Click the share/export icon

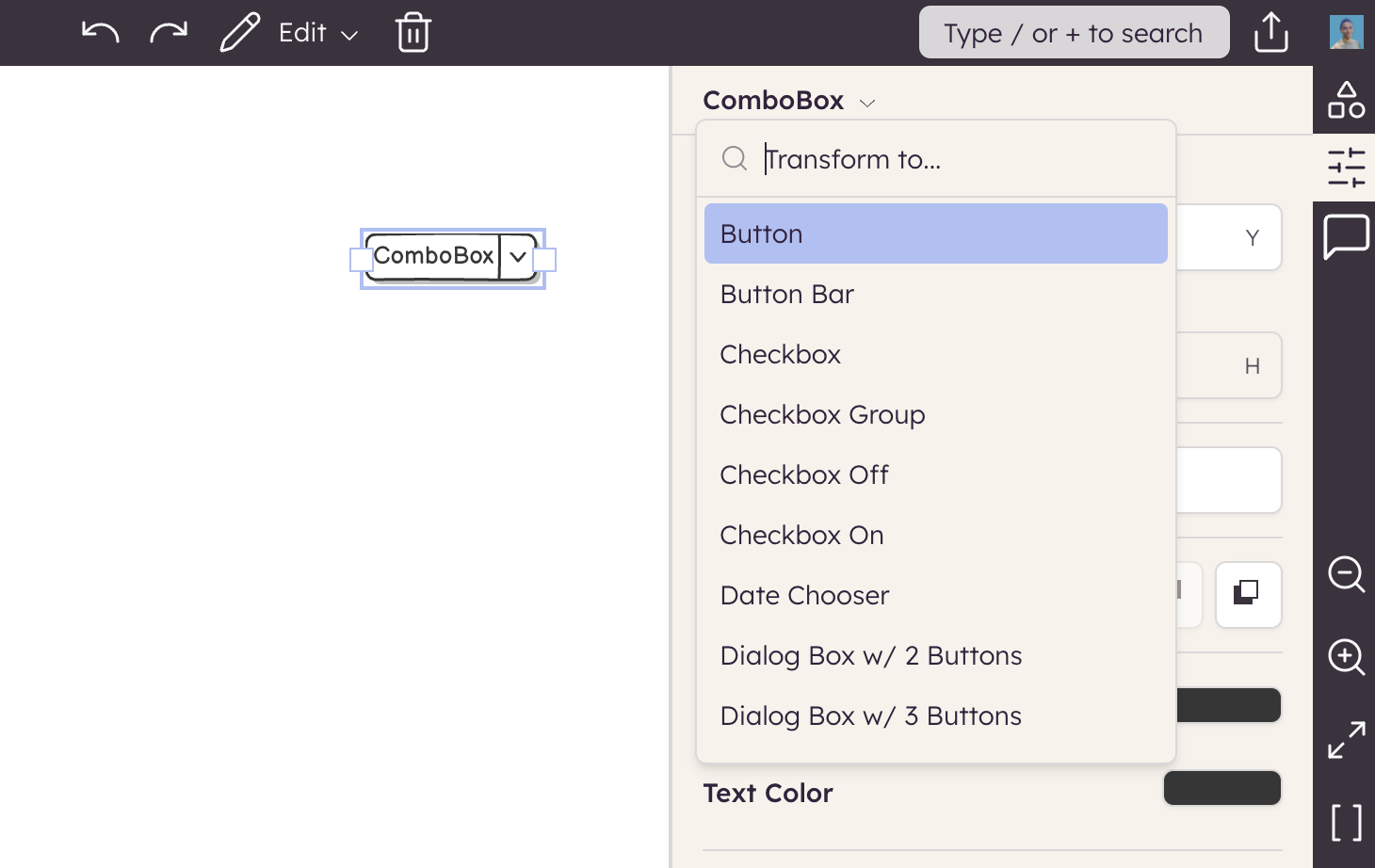click(1270, 33)
